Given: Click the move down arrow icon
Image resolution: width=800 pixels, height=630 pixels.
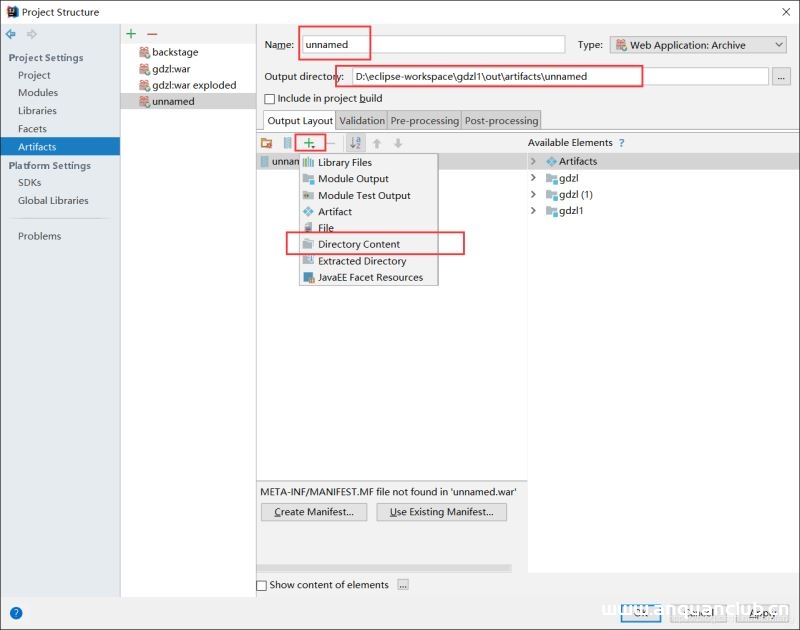Looking at the screenshot, I should (x=397, y=143).
